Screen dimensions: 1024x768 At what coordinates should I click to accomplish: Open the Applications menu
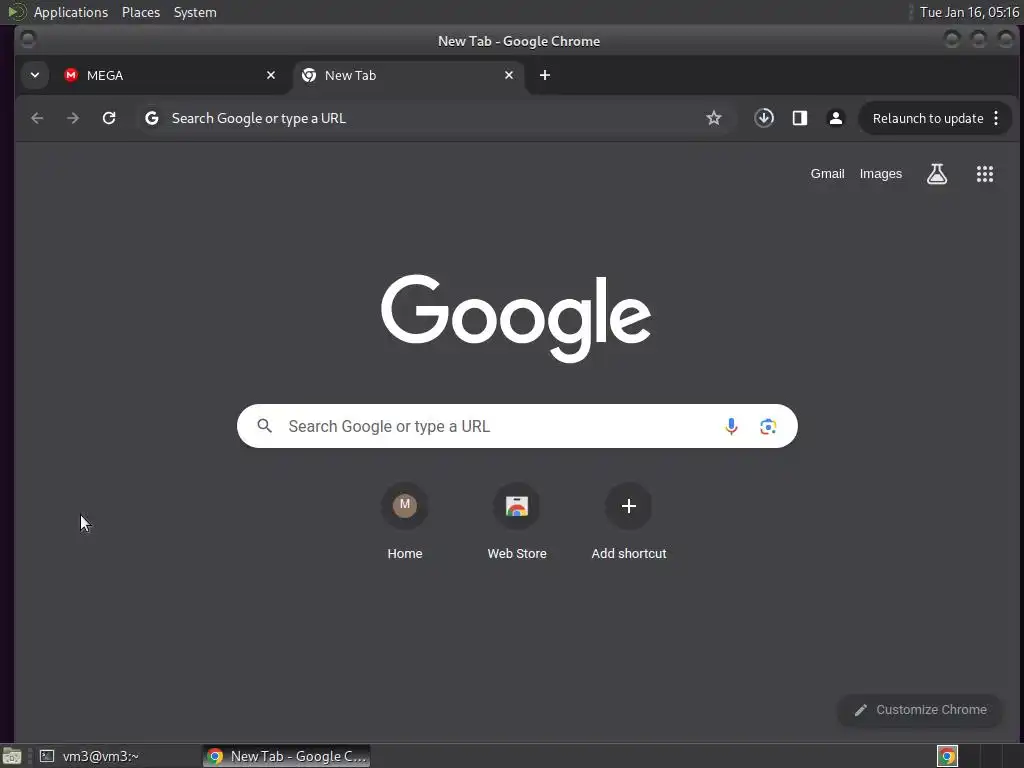71,12
